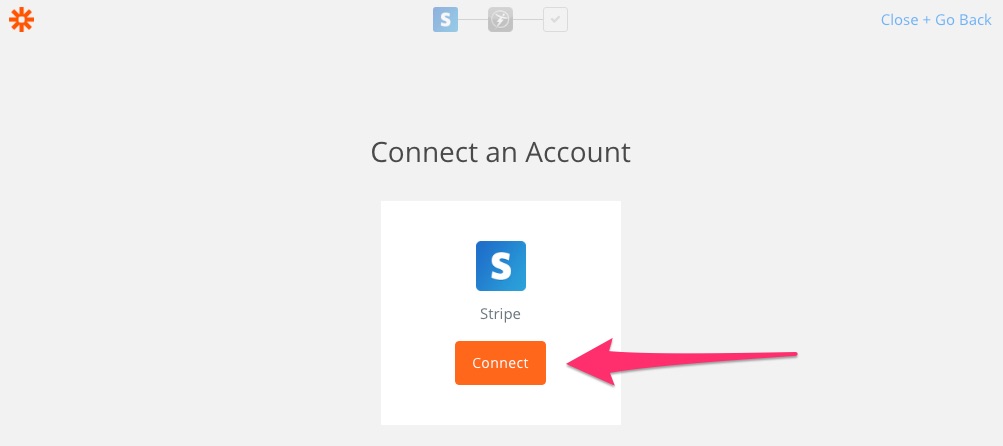Select the blue Stripe step icon in progress bar
The height and width of the screenshot is (446, 1003).
445,20
